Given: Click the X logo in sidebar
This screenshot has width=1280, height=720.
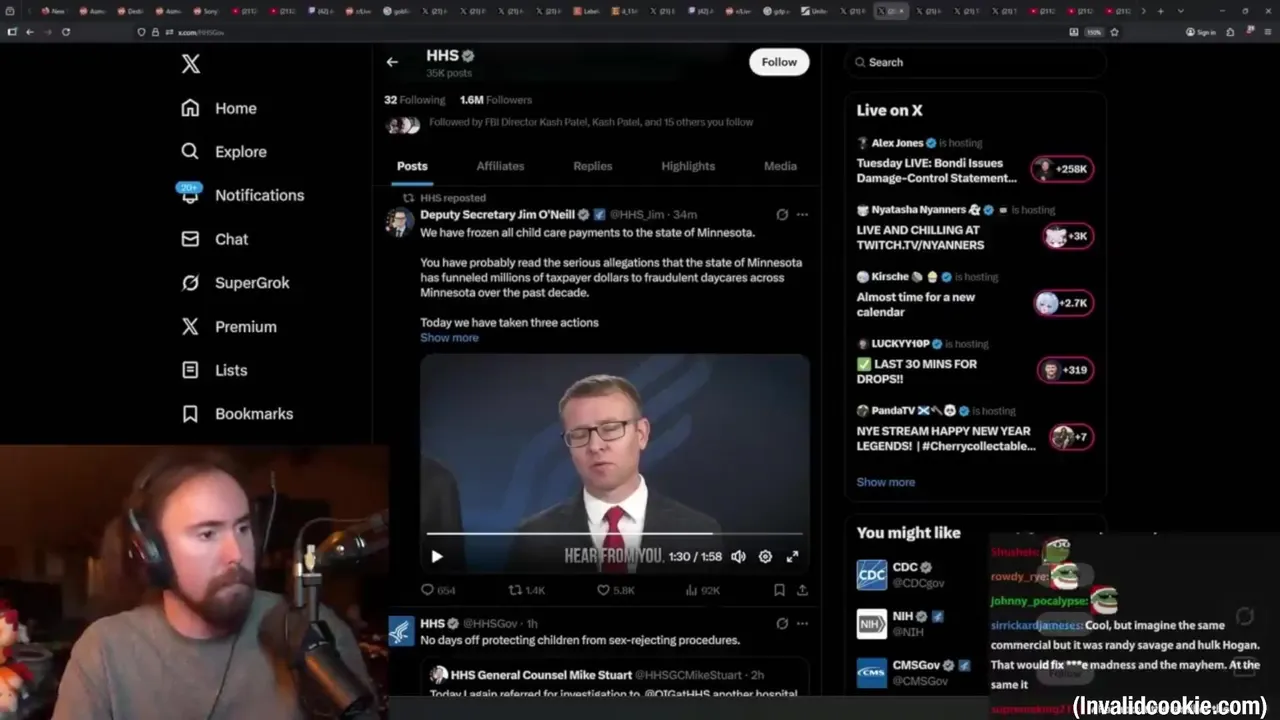Looking at the screenshot, I should (191, 64).
